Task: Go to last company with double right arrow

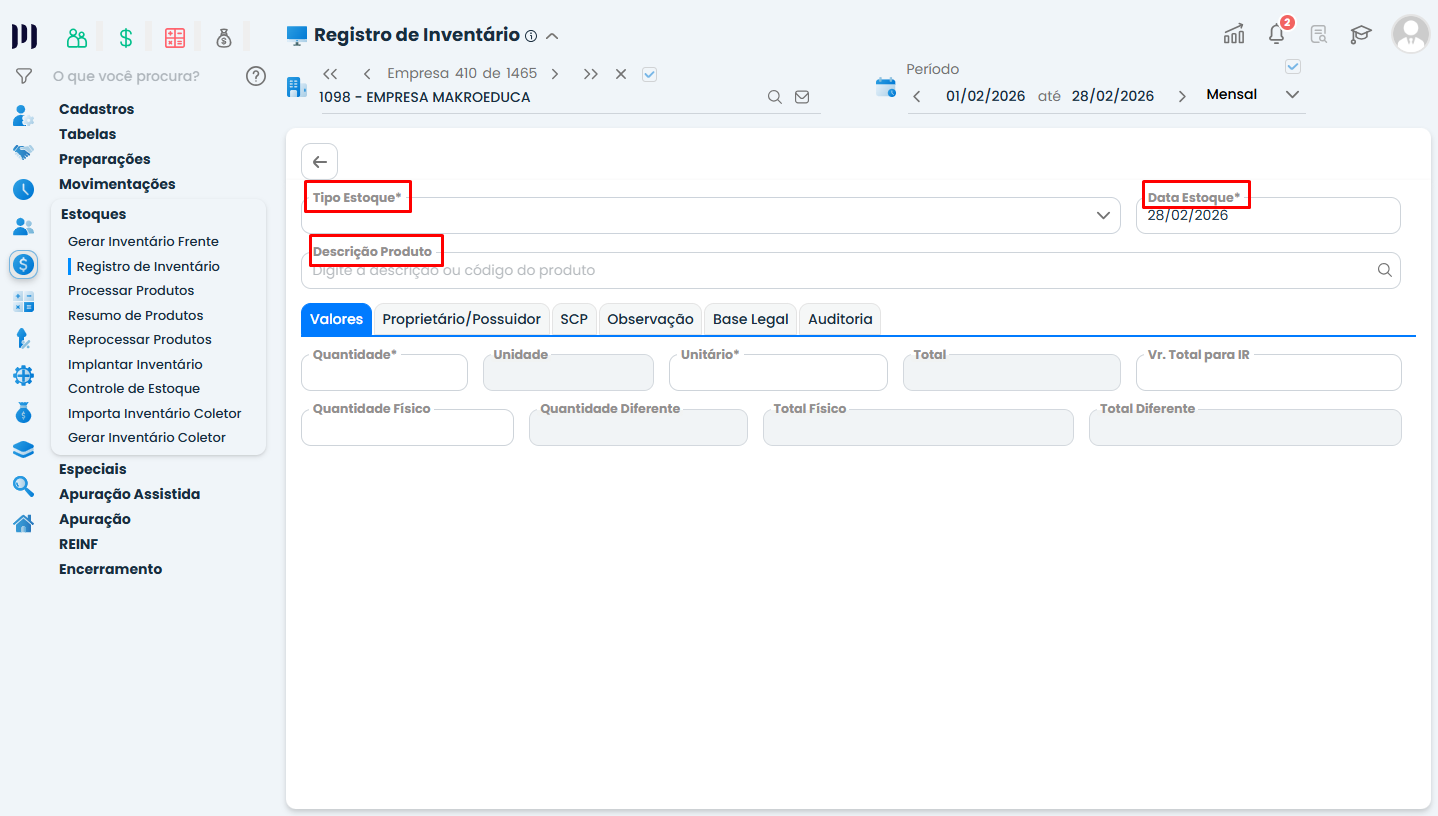Action: 591,74
